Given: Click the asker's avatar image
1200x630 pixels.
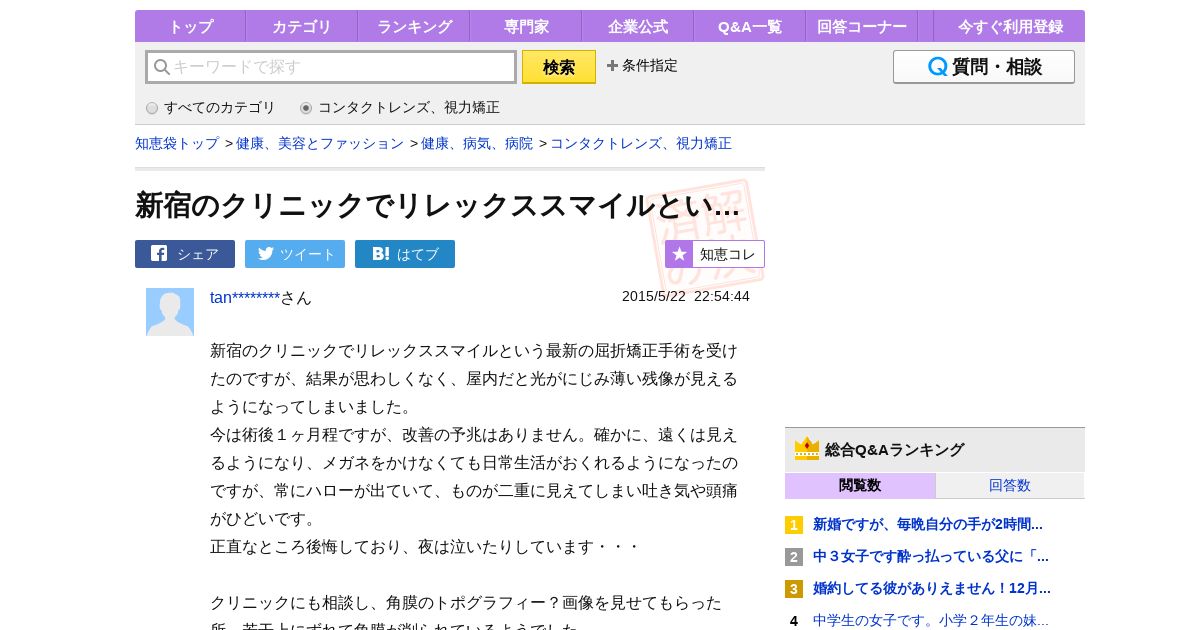Looking at the screenshot, I should click(x=170, y=312).
